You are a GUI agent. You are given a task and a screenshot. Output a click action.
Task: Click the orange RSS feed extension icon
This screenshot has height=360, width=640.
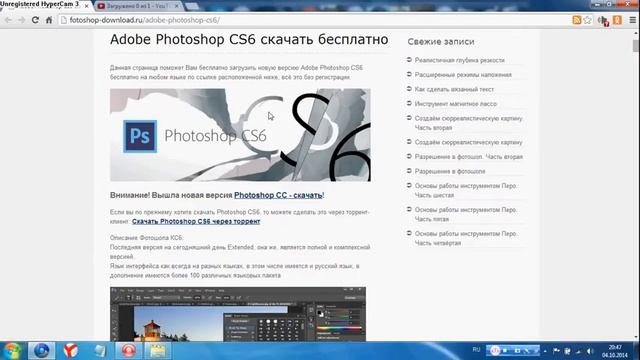pyautogui.click(x=577, y=20)
